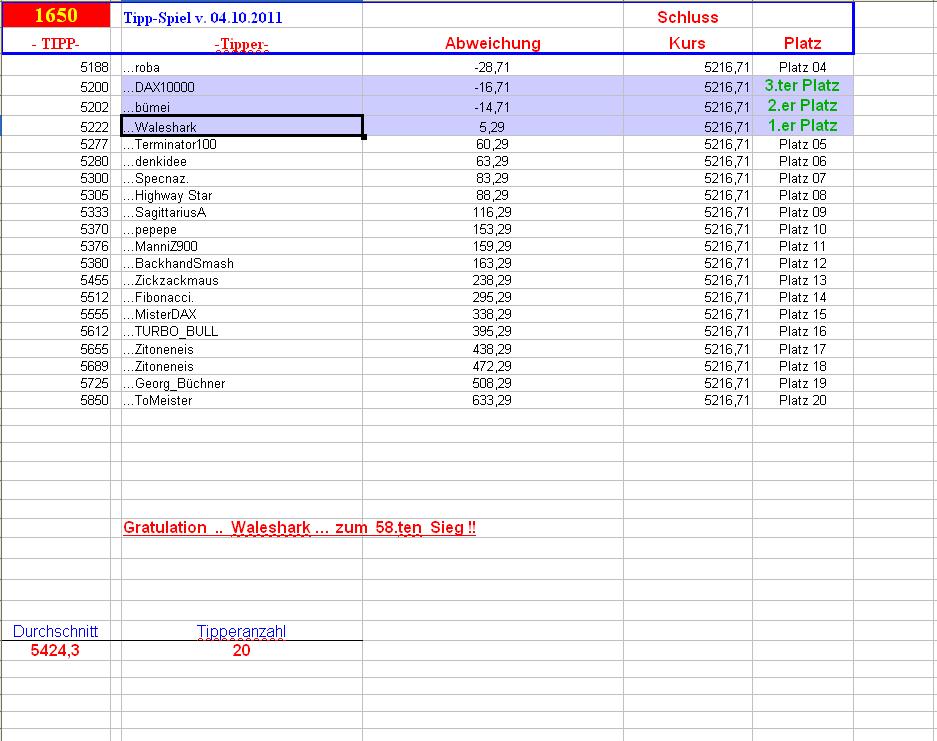This screenshot has width=937, height=741.
Task: Select the tip value 5222
Action: click(x=94, y=127)
